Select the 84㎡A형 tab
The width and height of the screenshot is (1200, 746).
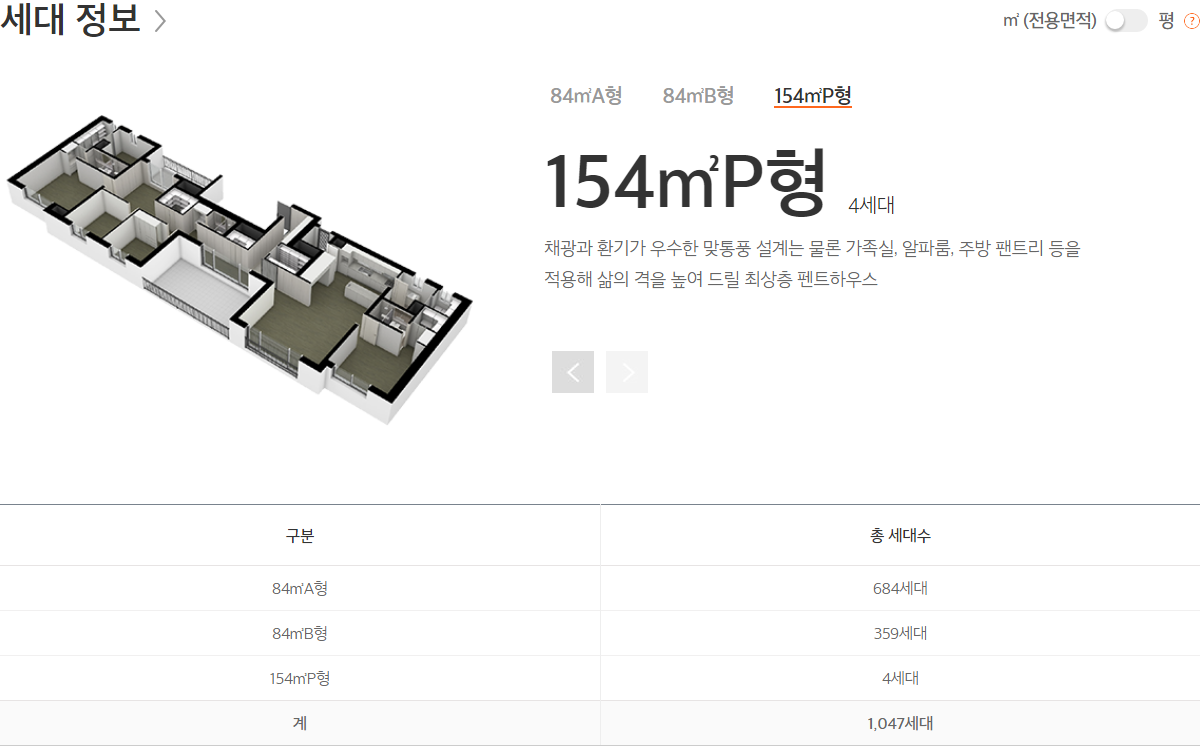[586, 96]
